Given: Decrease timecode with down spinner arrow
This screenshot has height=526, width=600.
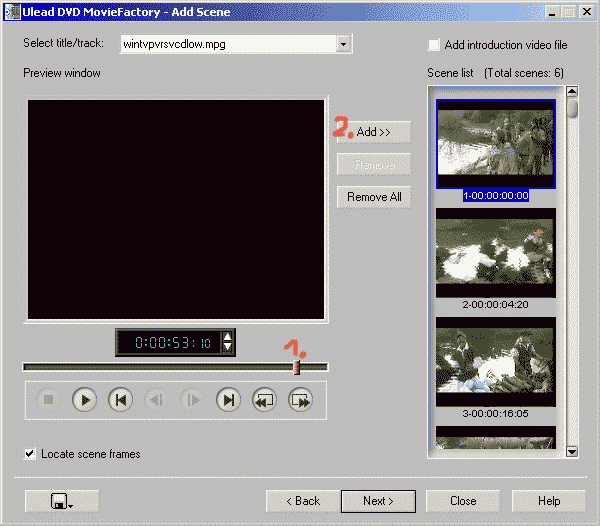Looking at the screenshot, I should (227, 347).
